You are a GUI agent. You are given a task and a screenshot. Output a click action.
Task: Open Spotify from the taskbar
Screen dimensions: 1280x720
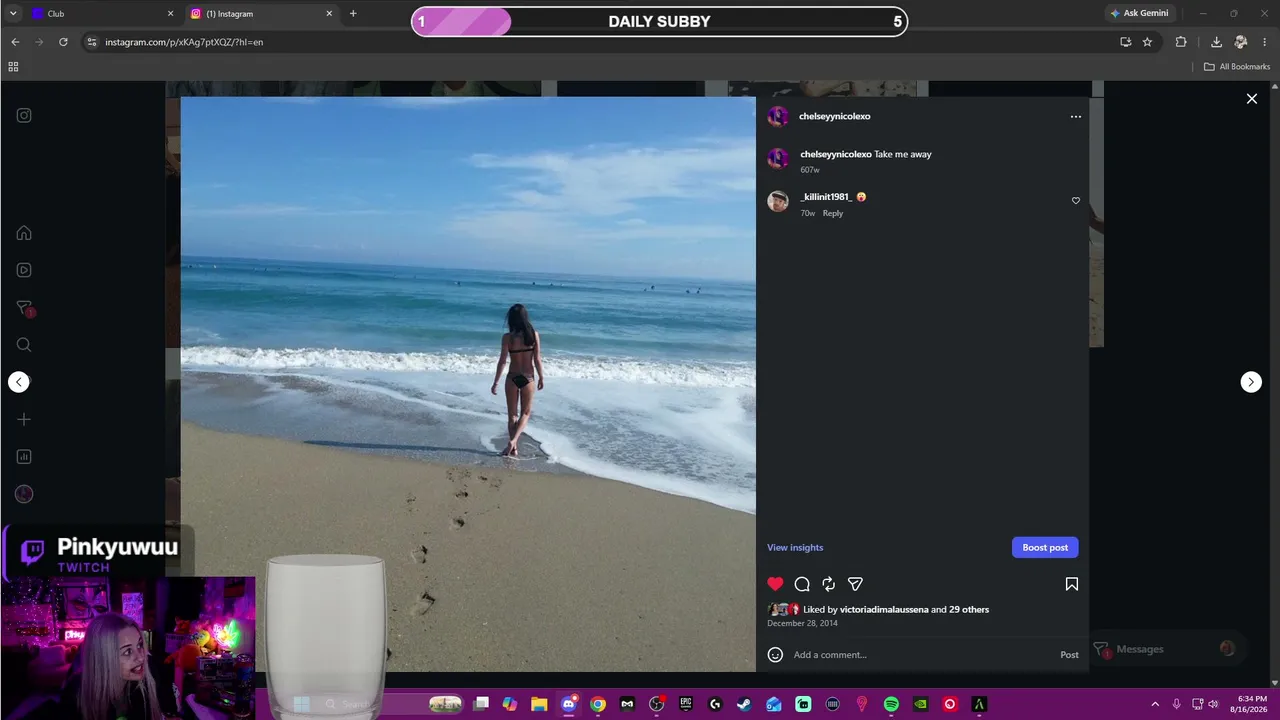pos(891,704)
